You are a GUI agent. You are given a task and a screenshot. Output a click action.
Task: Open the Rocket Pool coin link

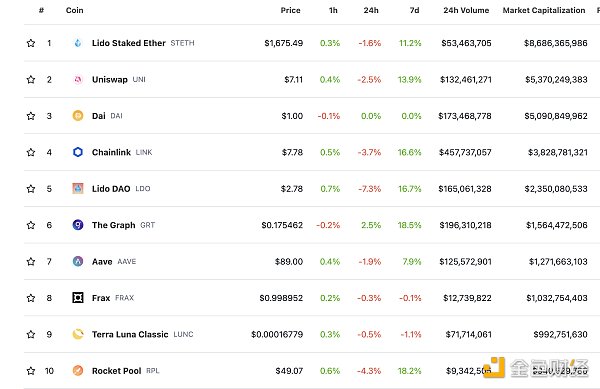point(116,371)
